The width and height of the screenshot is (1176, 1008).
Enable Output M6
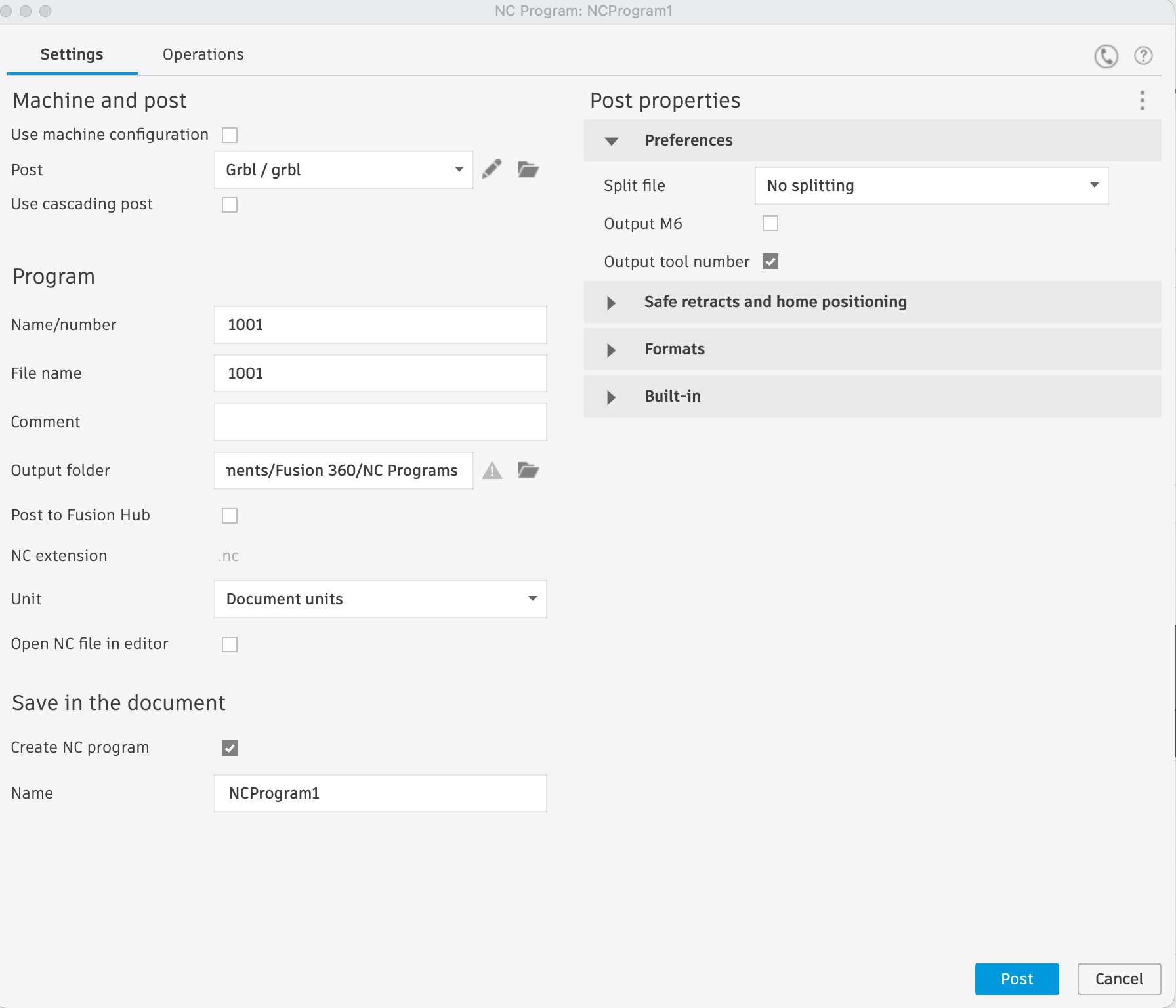(x=770, y=223)
